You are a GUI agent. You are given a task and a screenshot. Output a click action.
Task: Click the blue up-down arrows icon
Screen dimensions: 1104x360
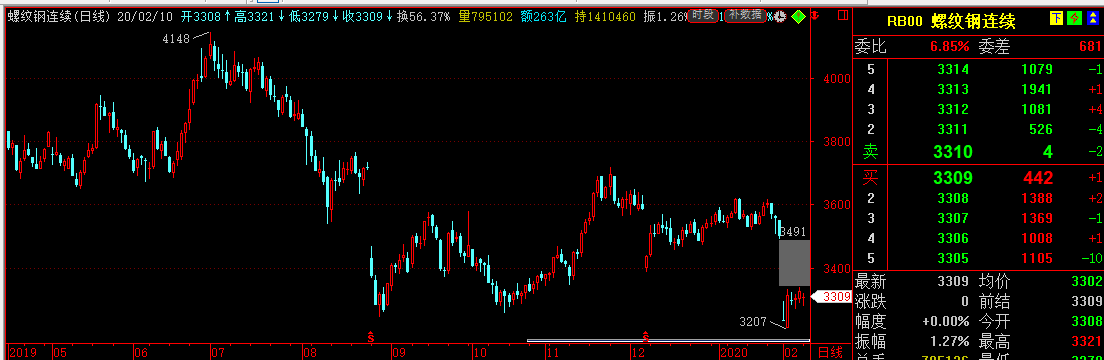(x=1093, y=18)
